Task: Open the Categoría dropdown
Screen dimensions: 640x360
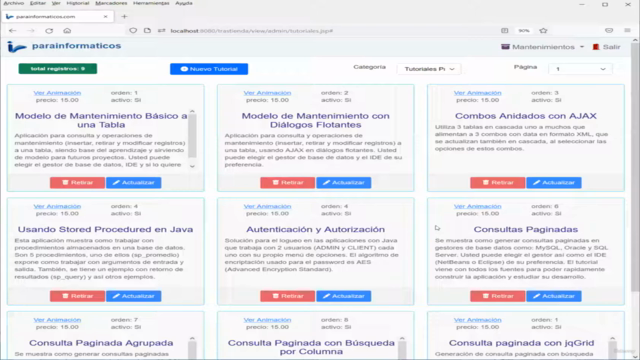Action: pos(429,69)
